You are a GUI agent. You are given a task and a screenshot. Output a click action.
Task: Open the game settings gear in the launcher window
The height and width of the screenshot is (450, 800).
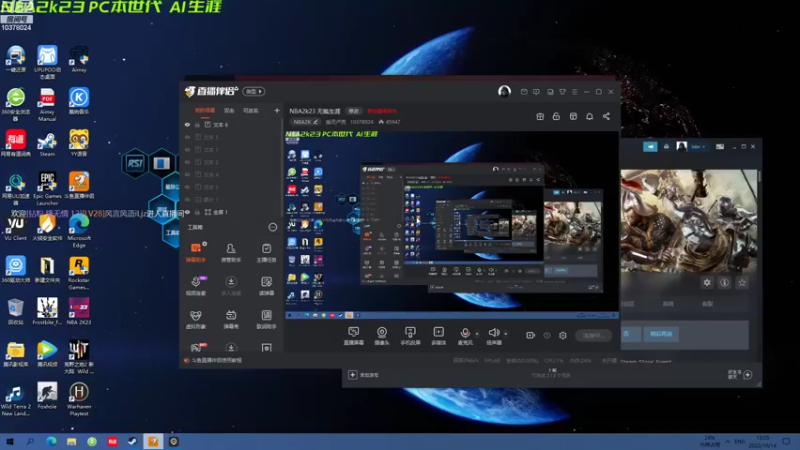(707, 283)
